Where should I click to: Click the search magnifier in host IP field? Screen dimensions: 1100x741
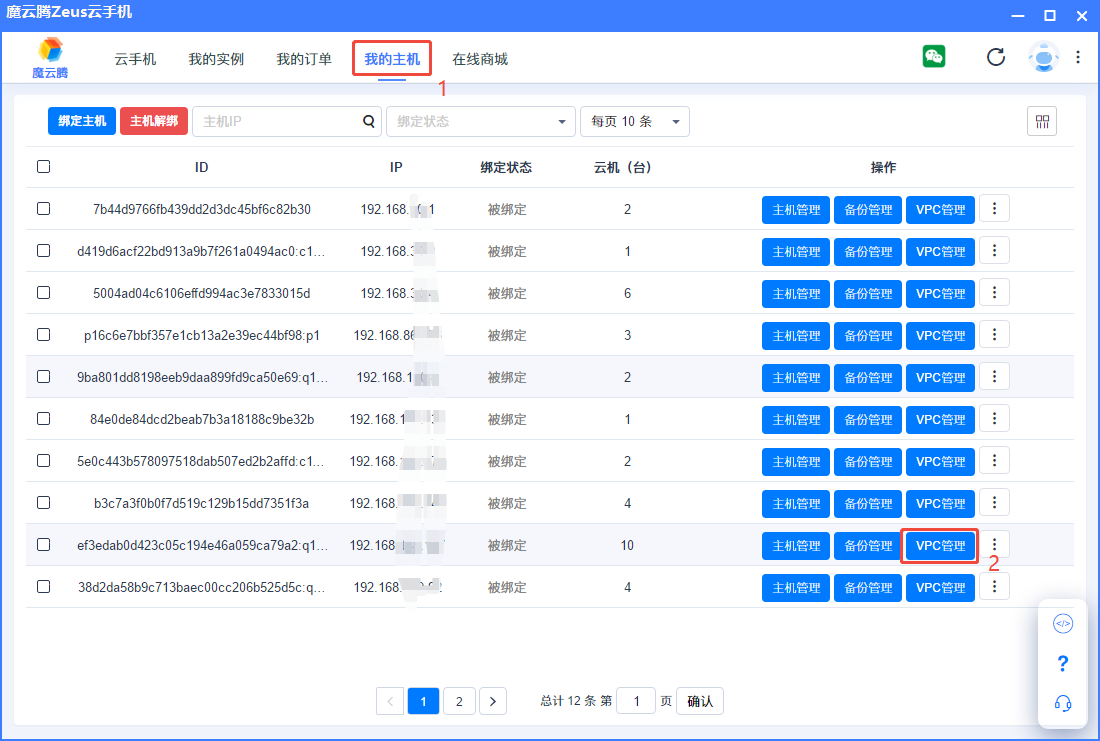pos(368,122)
